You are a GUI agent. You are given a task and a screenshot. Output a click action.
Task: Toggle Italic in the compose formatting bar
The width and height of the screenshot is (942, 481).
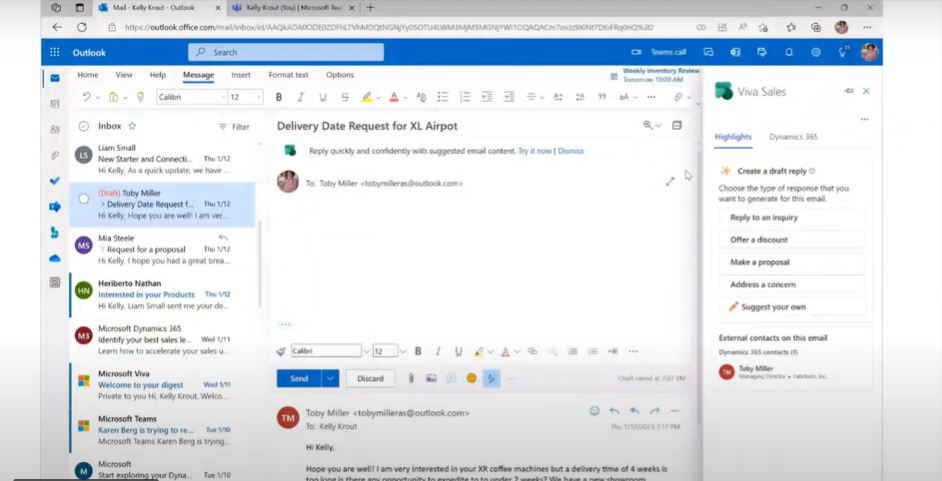[x=438, y=351]
